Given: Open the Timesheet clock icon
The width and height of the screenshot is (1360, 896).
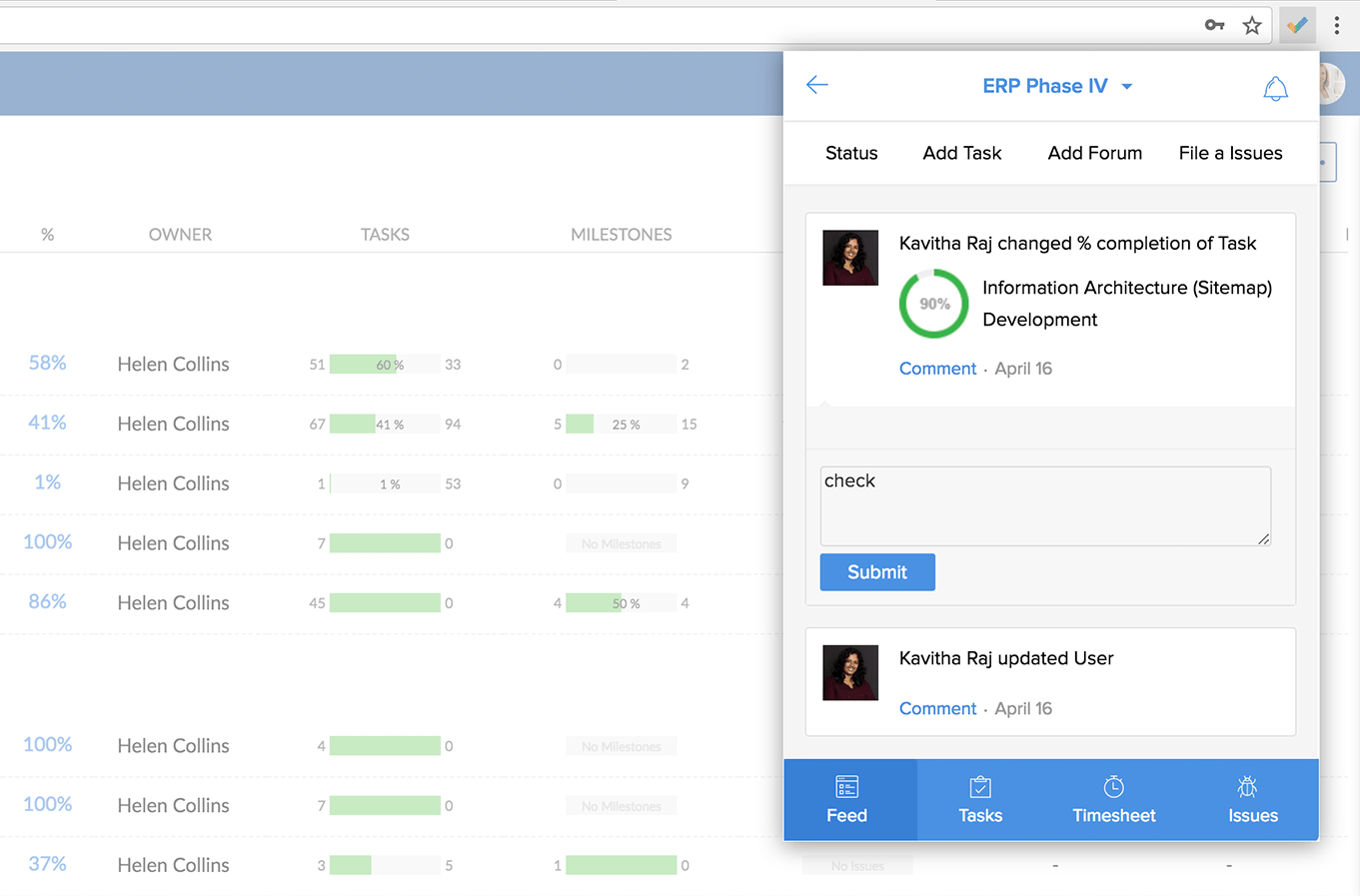Looking at the screenshot, I should pyautogui.click(x=1113, y=799).
